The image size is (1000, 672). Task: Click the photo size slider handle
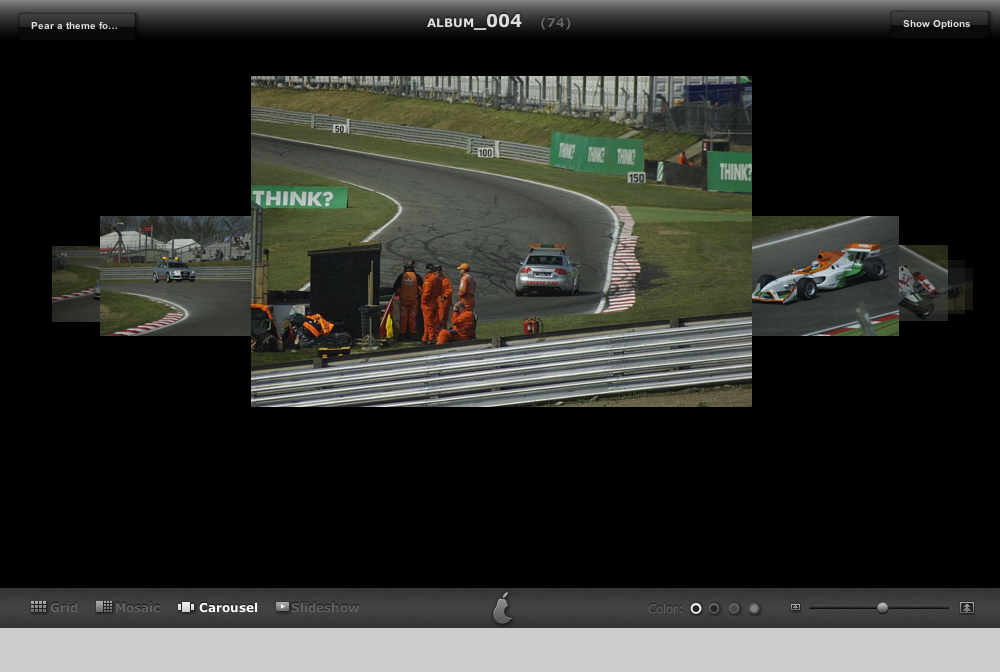tap(882, 608)
